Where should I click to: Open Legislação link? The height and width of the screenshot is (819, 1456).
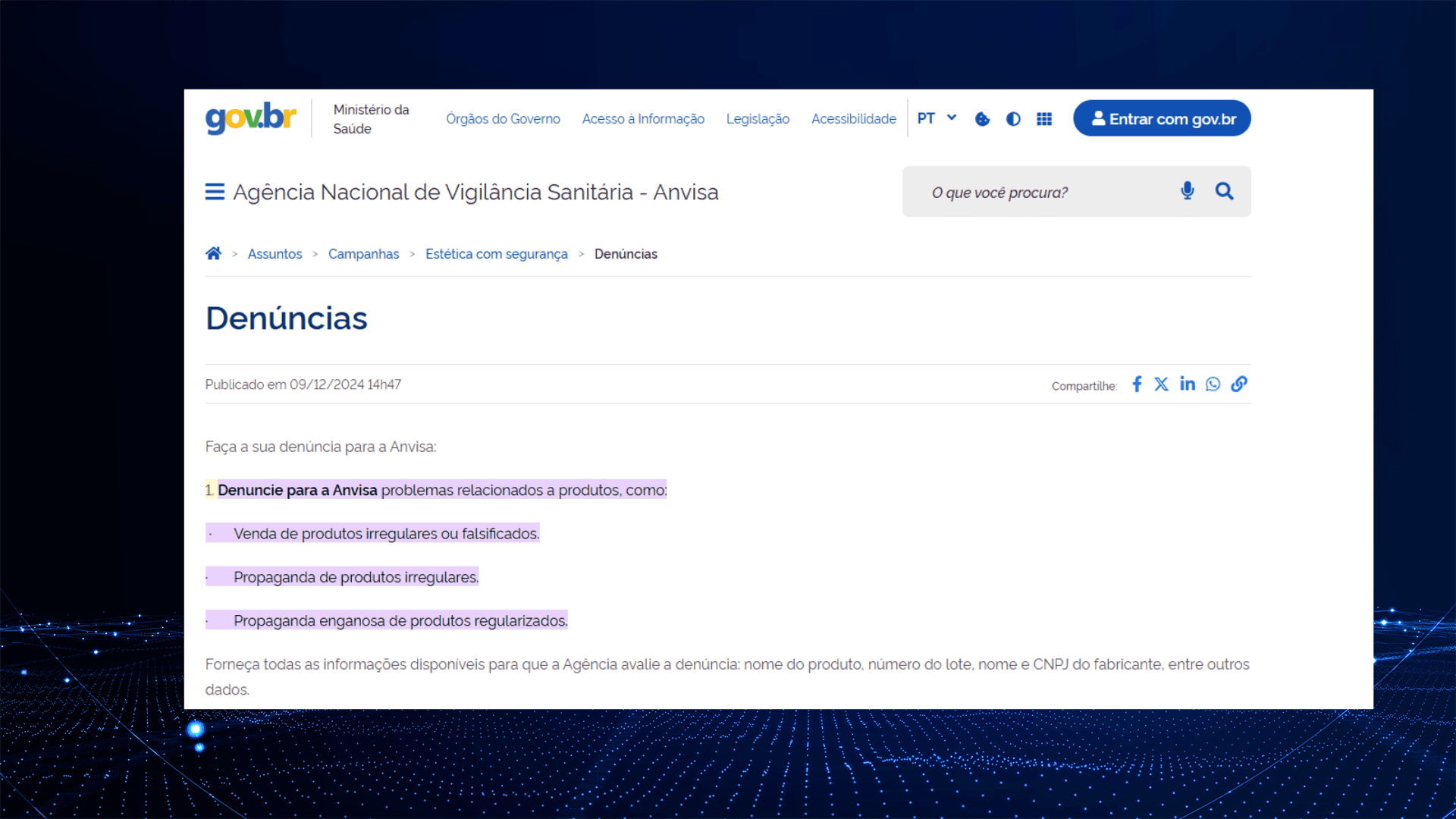[x=758, y=119]
